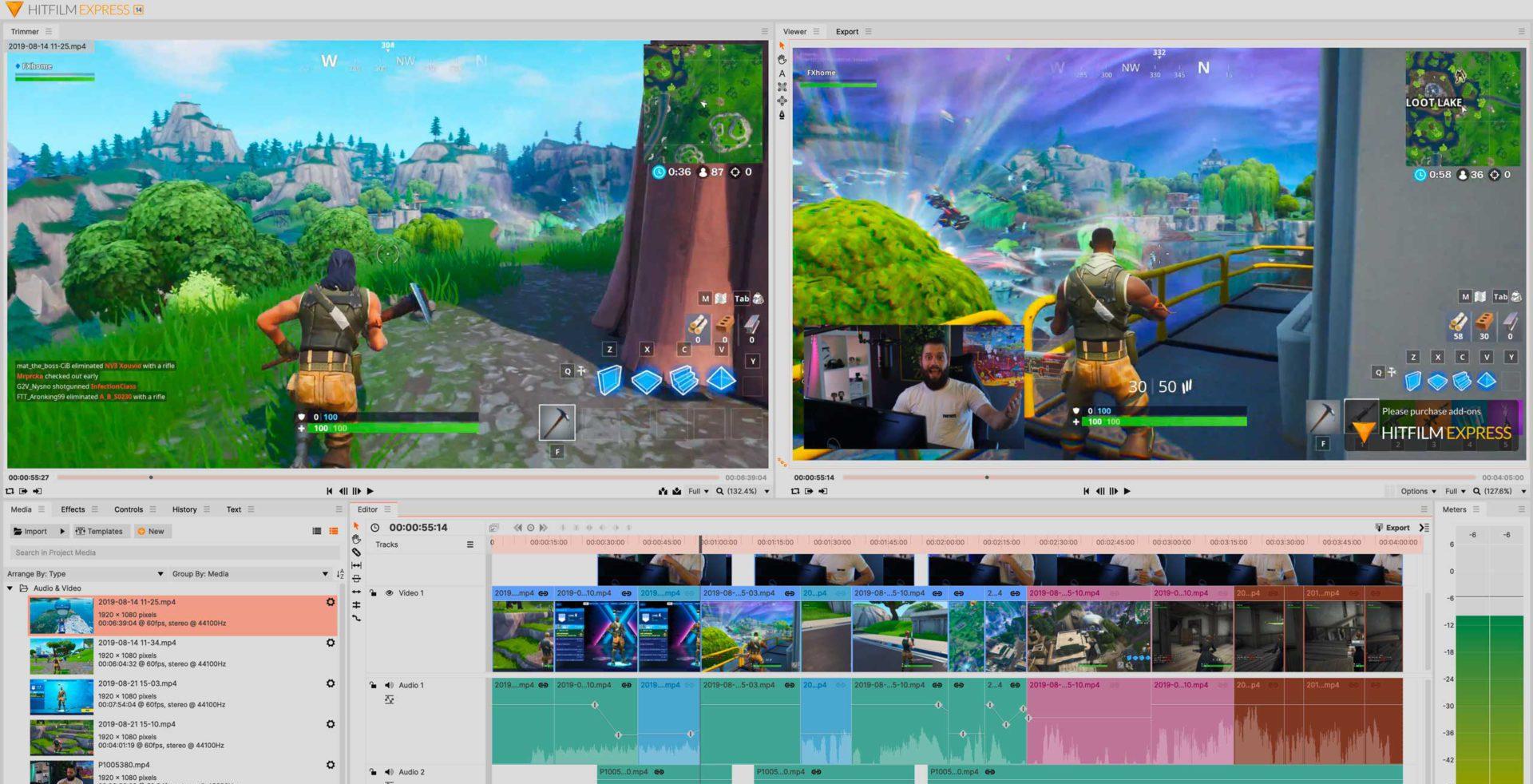The height and width of the screenshot is (784, 1533).
Task: Play the Trimmer clip
Action: click(x=370, y=491)
